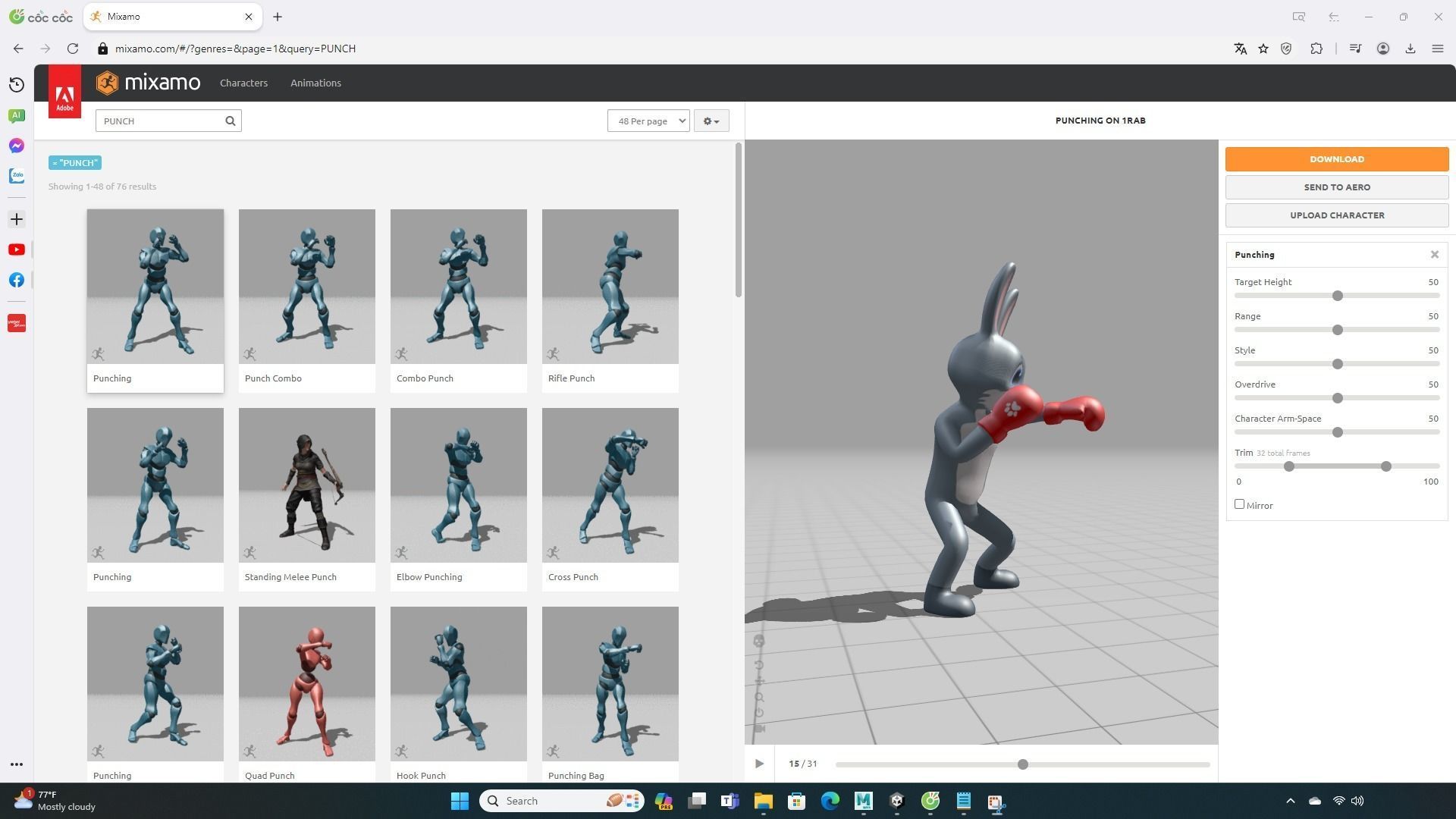
Task: Click the UPLOAD CHARACTER button
Action: pyautogui.click(x=1337, y=215)
